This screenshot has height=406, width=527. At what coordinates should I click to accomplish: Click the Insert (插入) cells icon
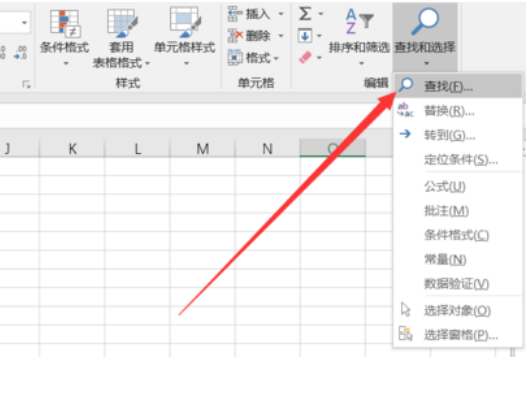235,14
